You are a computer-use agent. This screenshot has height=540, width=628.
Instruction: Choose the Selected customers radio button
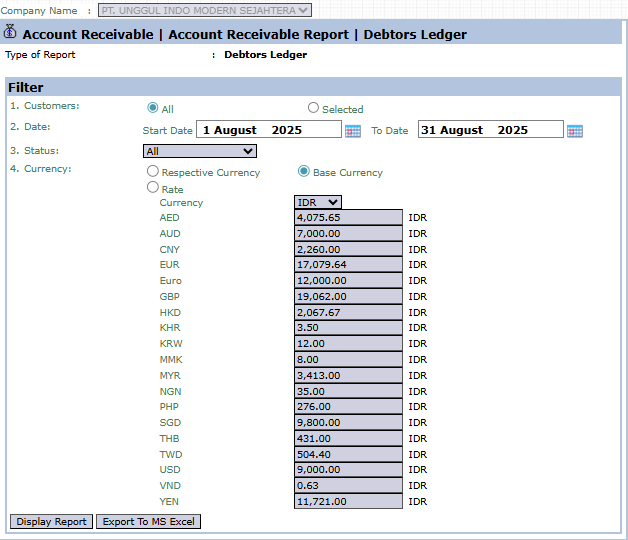pyautogui.click(x=313, y=108)
